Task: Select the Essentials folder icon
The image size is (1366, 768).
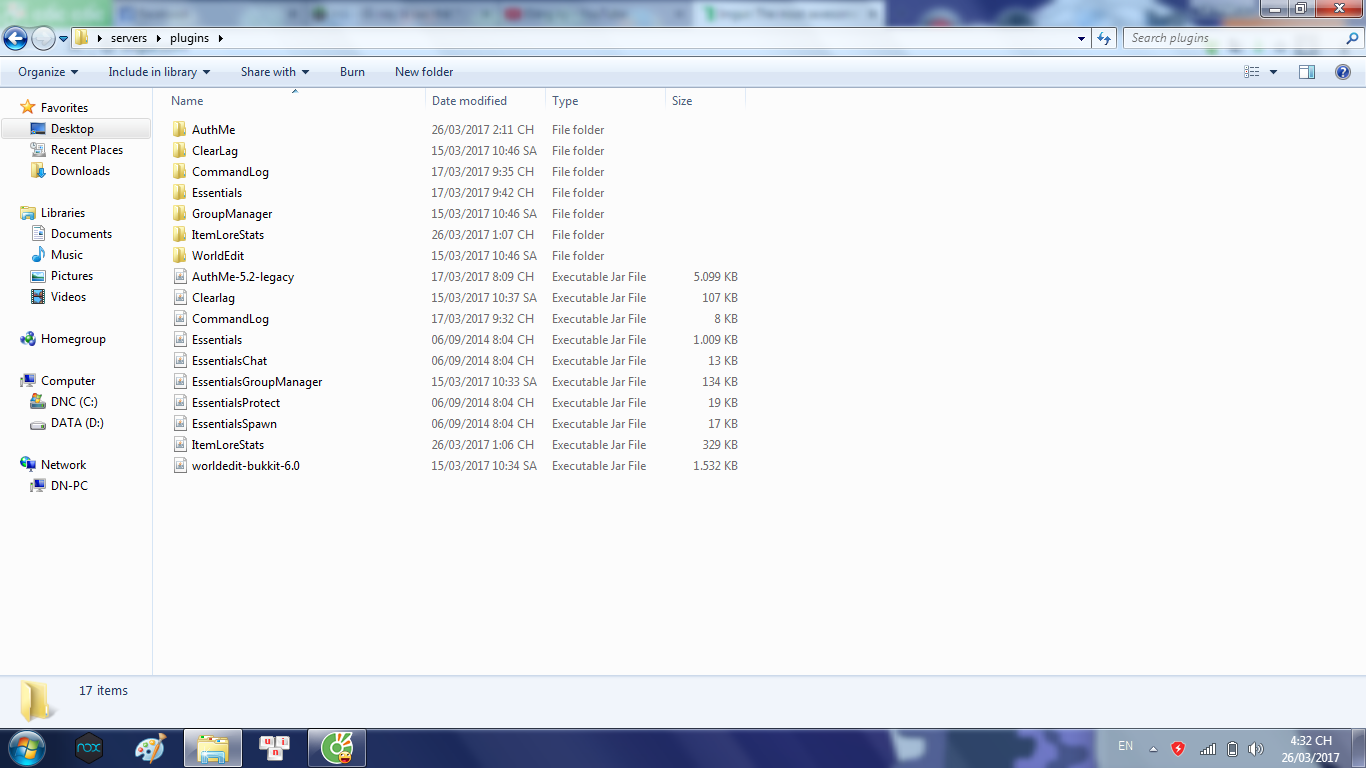Action: pyautogui.click(x=180, y=193)
